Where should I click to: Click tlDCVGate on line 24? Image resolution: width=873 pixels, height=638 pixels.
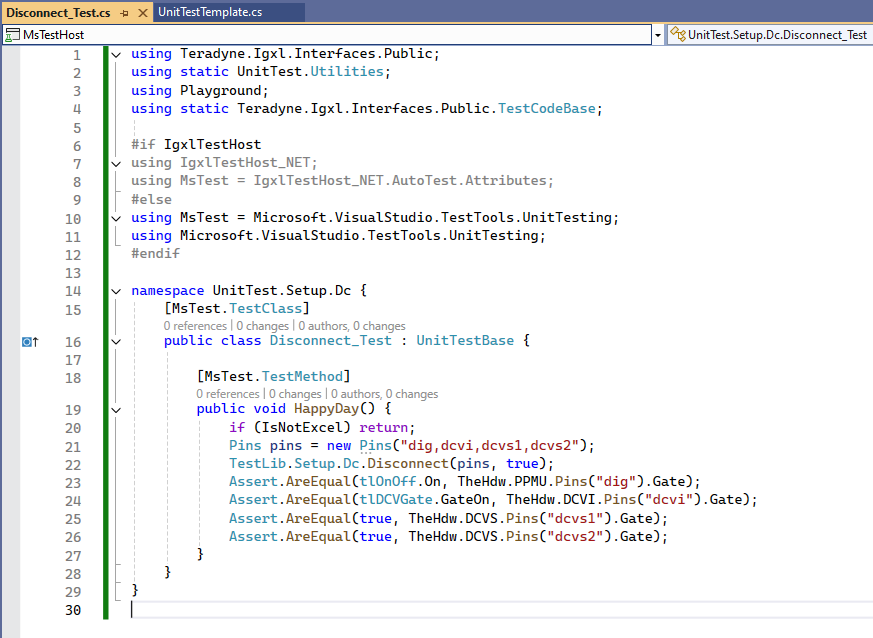click(396, 500)
